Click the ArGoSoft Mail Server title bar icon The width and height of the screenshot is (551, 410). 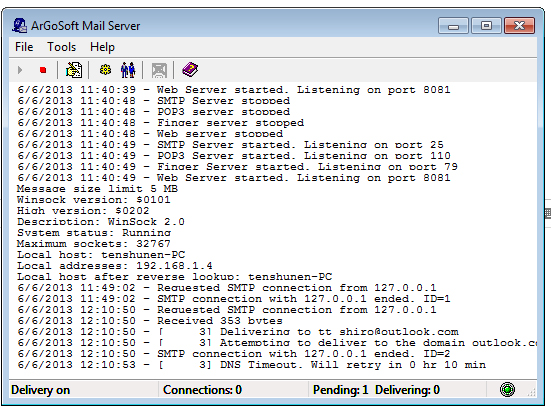point(19,26)
